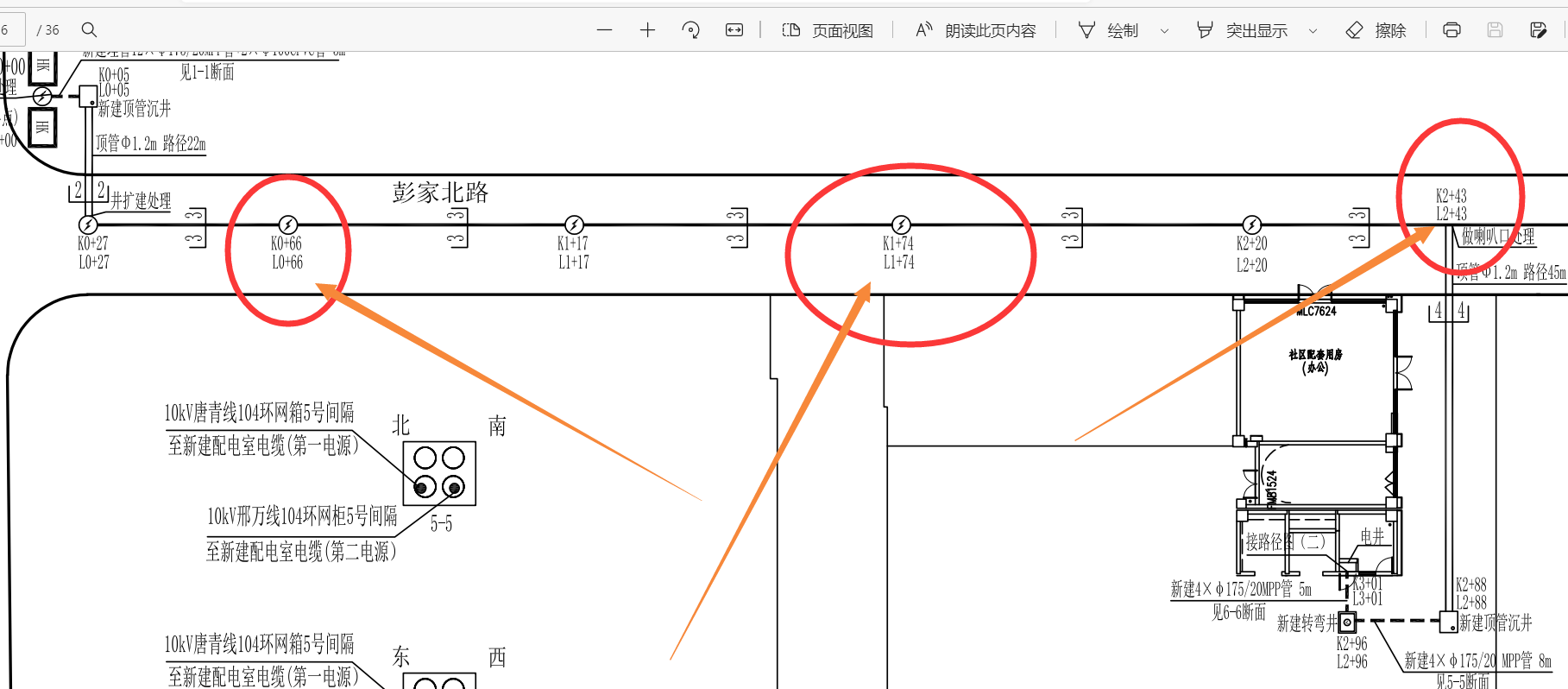The width and height of the screenshot is (1568, 689).
Task: Click the K2+20 manhole symbol
Action: point(1252,224)
